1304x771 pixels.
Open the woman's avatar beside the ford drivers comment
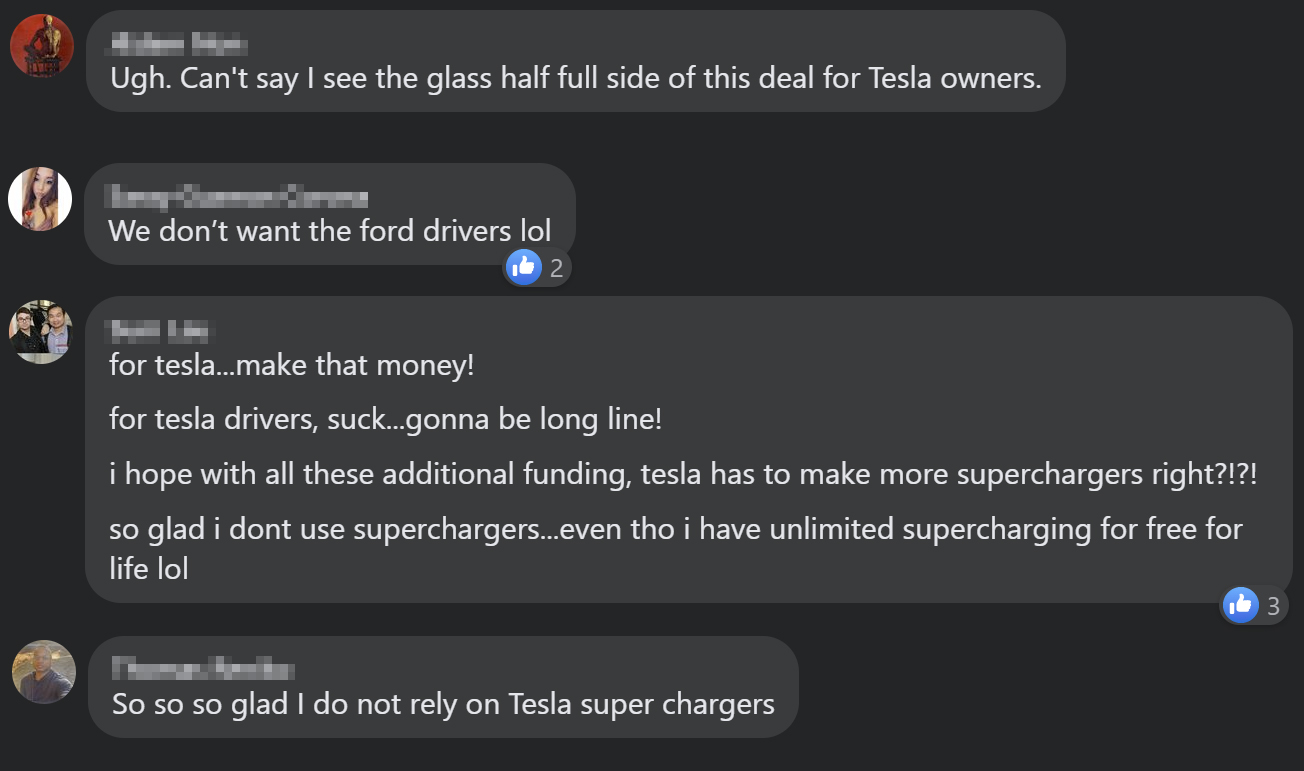(40, 199)
